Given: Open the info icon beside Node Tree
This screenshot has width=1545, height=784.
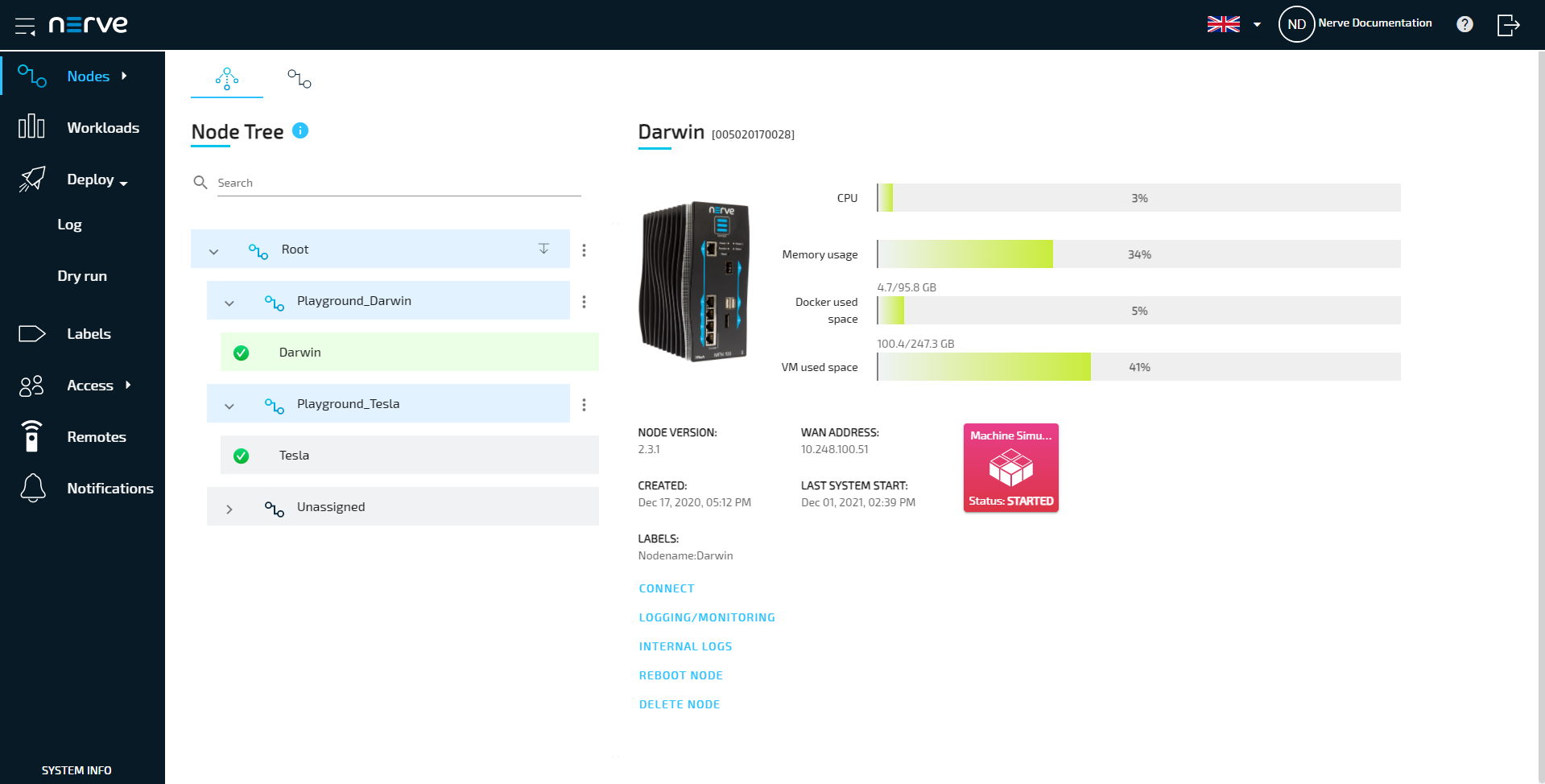Looking at the screenshot, I should (x=300, y=130).
